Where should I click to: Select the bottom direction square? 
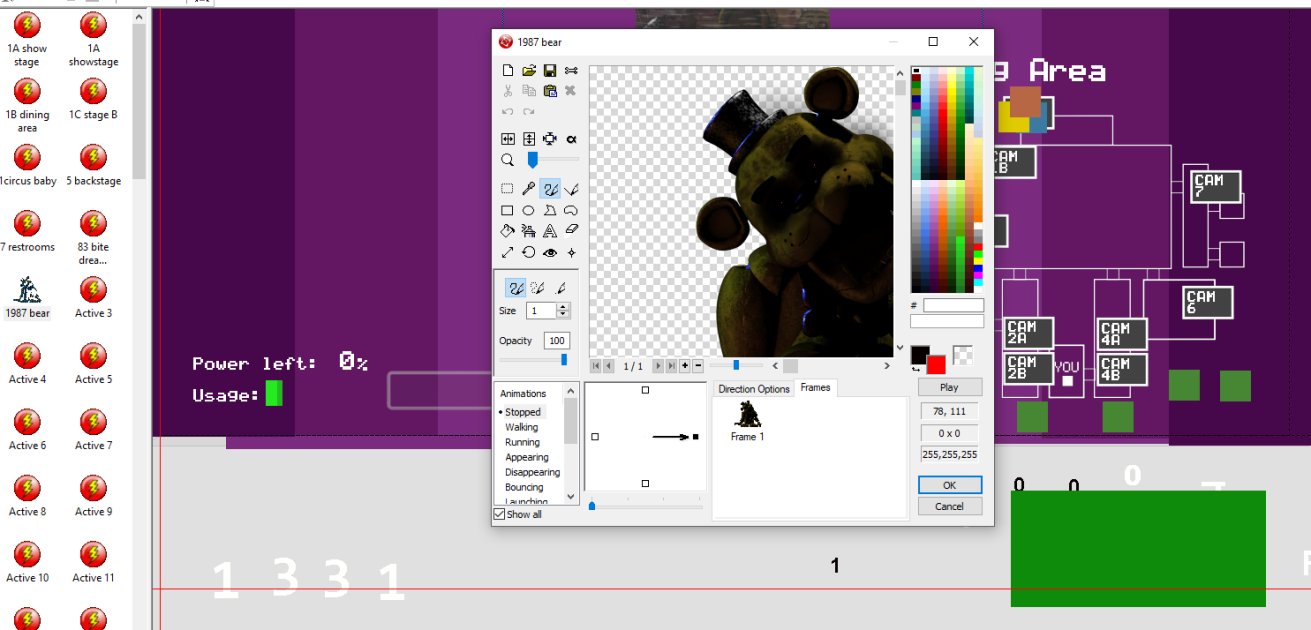click(645, 483)
